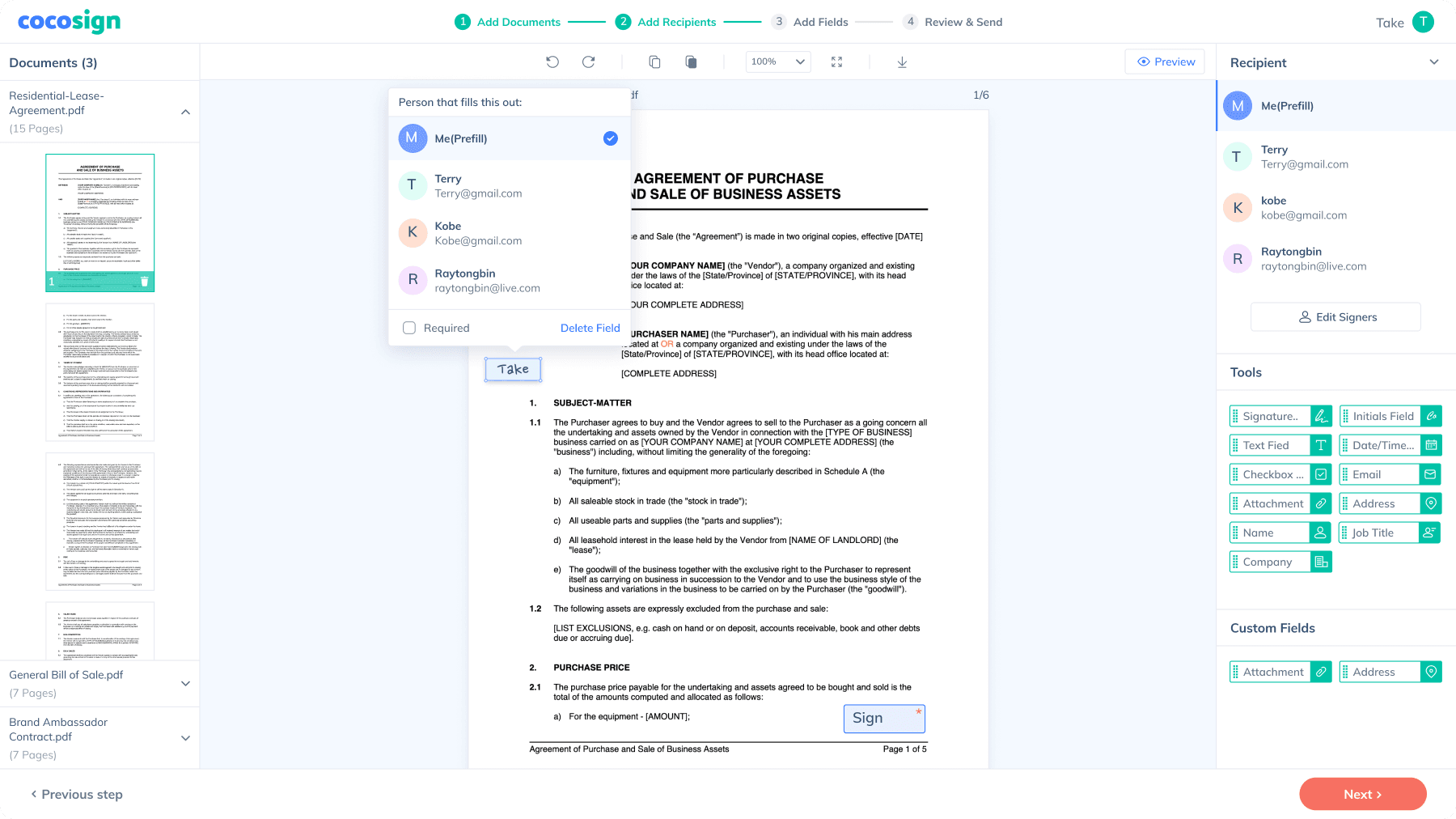Screen dimensions: 1456x819
Task: Click the Delete Field link
Action: click(590, 328)
